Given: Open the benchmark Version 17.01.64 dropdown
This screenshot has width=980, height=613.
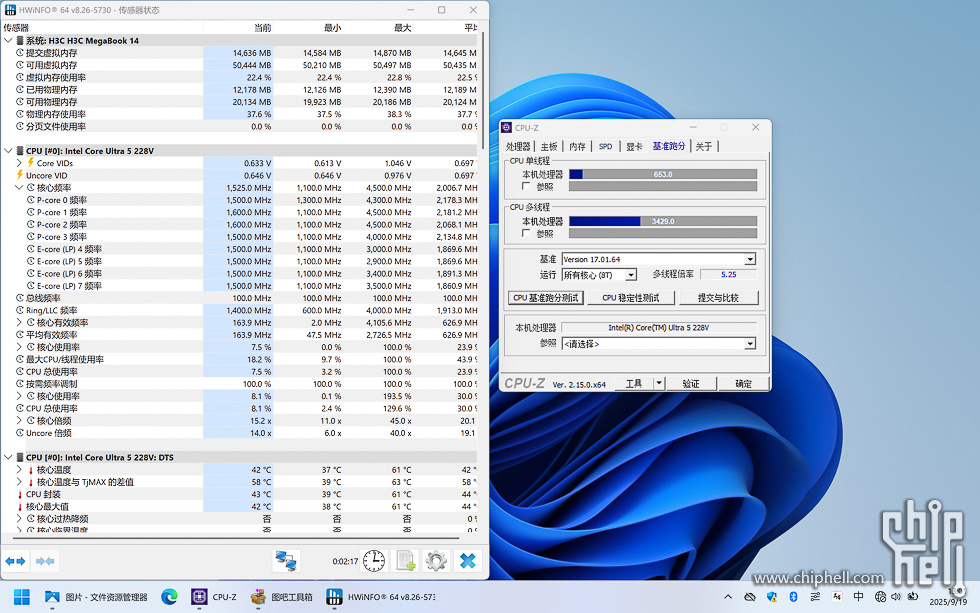Looking at the screenshot, I should [750, 259].
